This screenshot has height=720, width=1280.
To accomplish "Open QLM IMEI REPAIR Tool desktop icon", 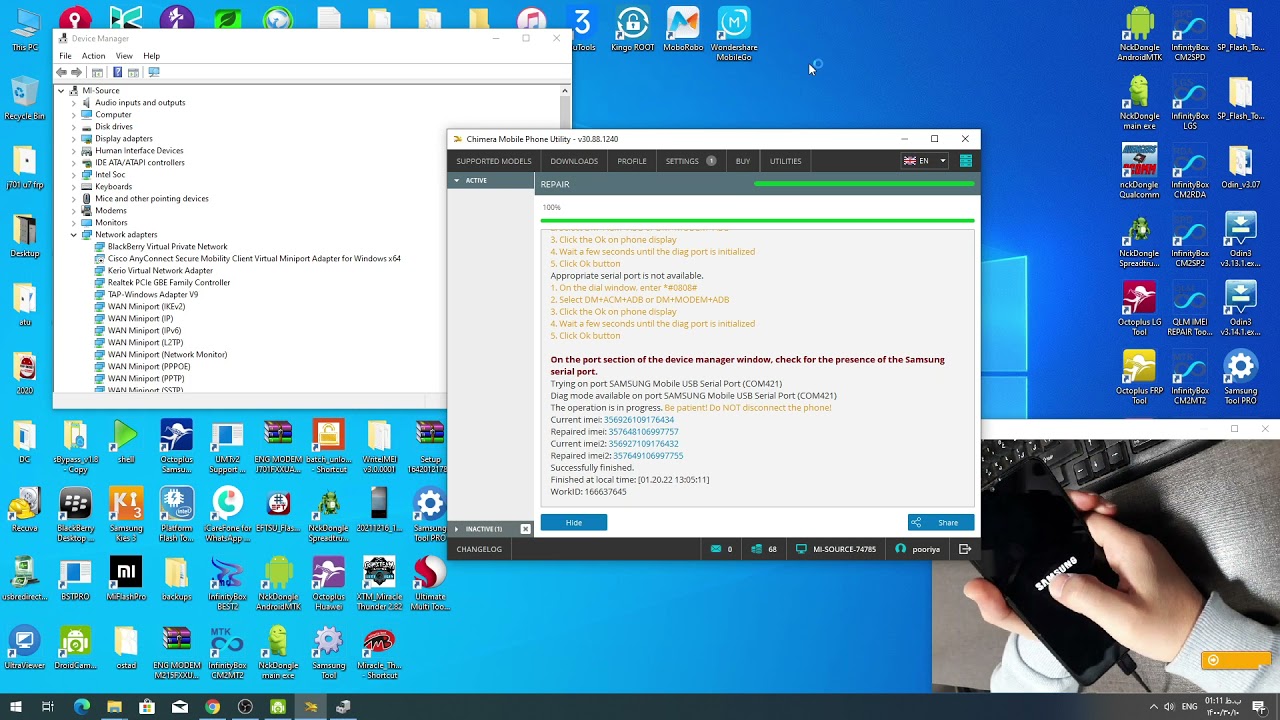I will 1190,309.
